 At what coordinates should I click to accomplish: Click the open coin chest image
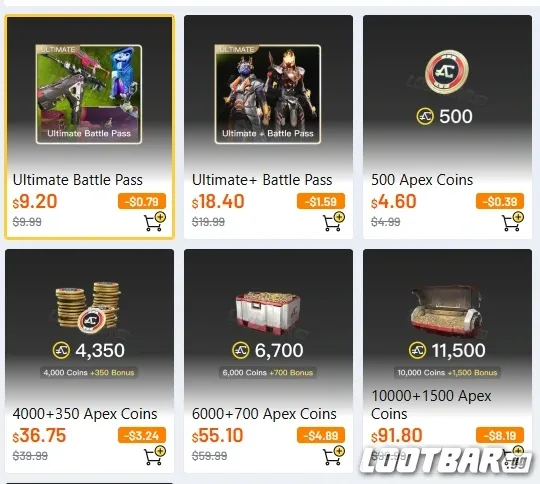(447, 309)
